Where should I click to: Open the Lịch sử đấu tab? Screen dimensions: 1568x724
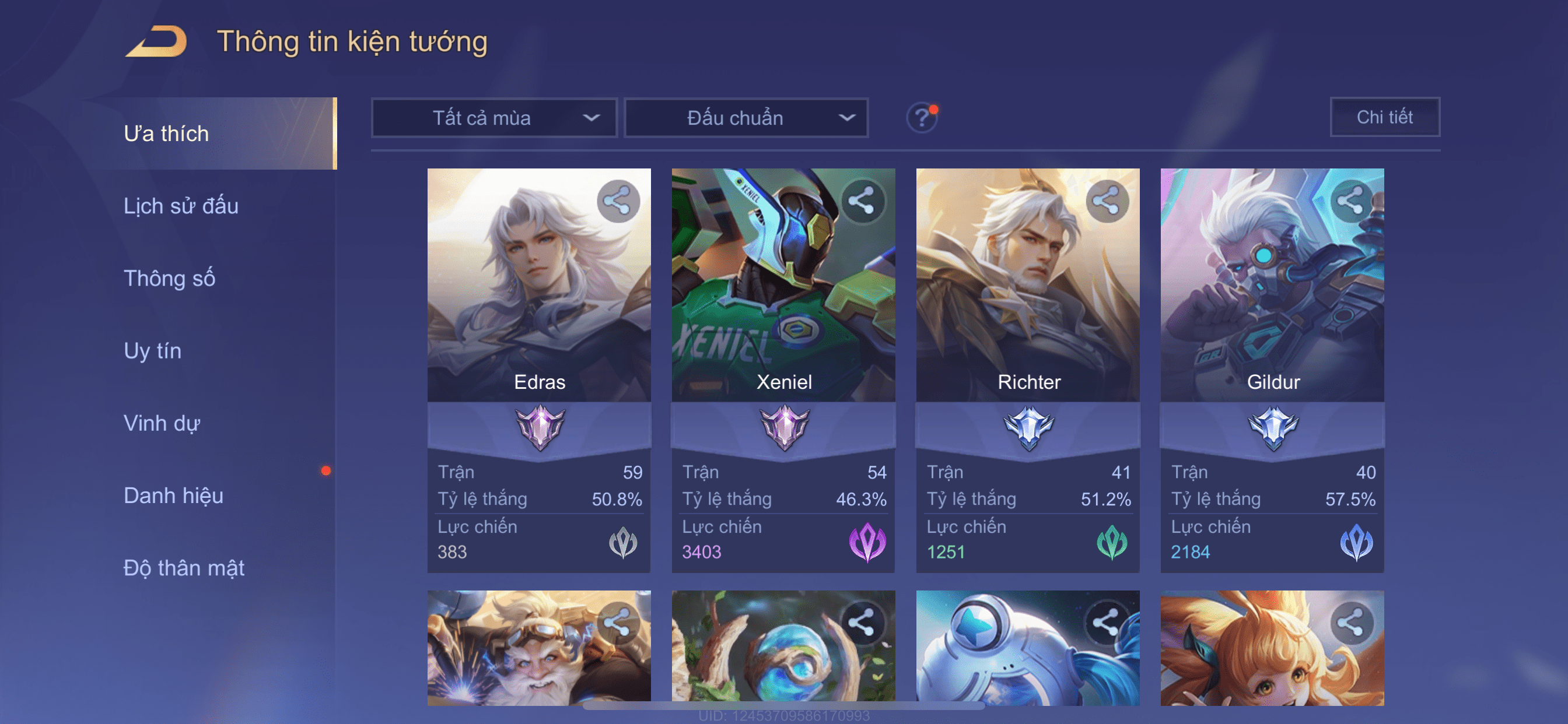click(x=181, y=206)
